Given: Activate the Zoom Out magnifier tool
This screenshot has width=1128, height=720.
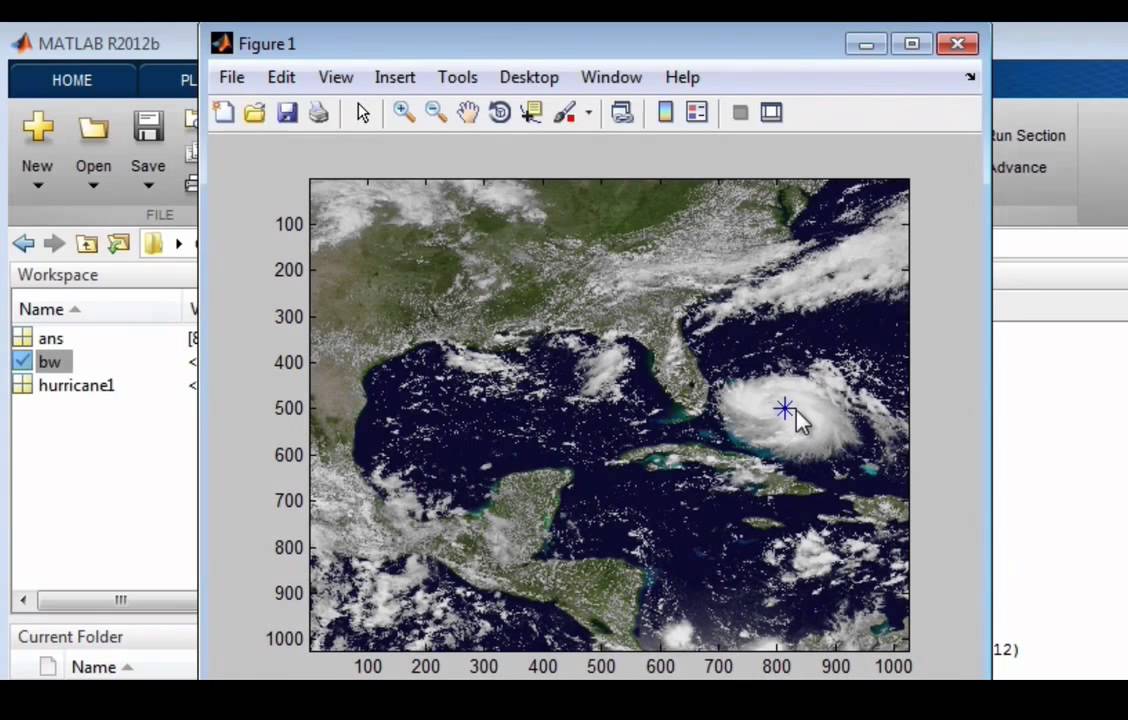Looking at the screenshot, I should pos(436,112).
